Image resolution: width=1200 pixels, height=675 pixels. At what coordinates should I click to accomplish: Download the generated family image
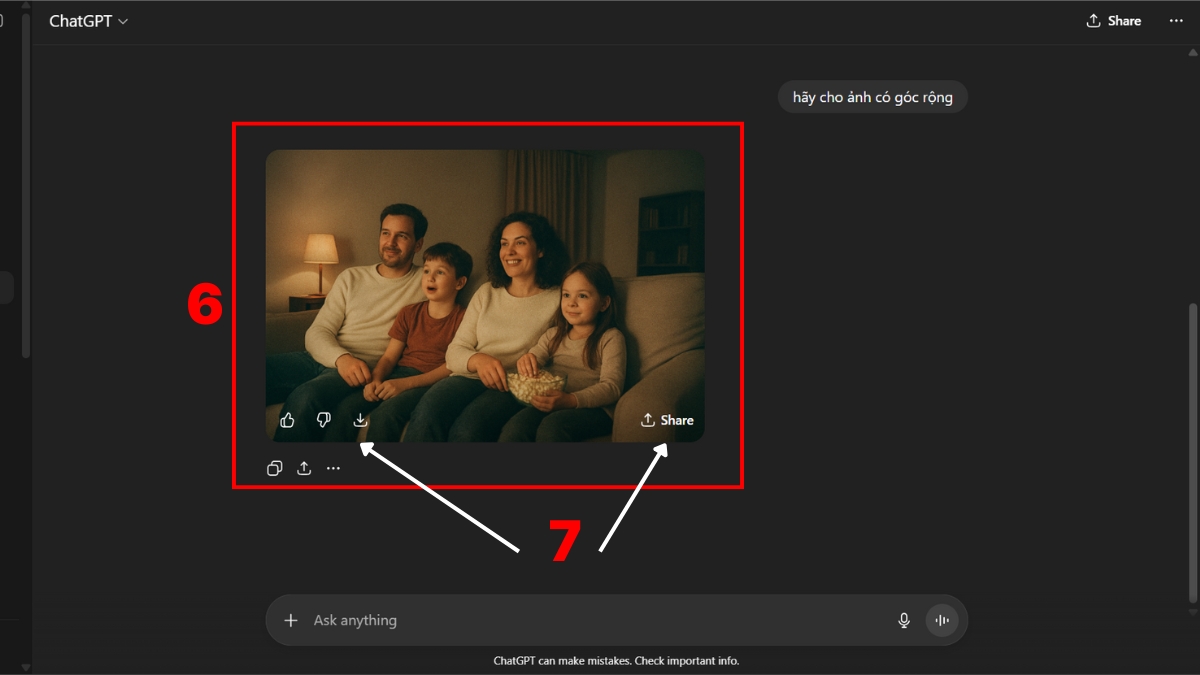pos(360,420)
